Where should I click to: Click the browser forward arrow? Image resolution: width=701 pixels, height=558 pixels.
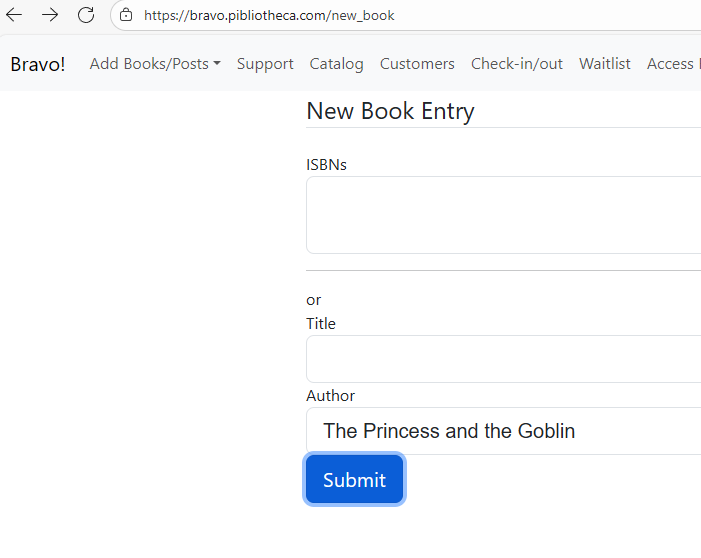coord(50,15)
